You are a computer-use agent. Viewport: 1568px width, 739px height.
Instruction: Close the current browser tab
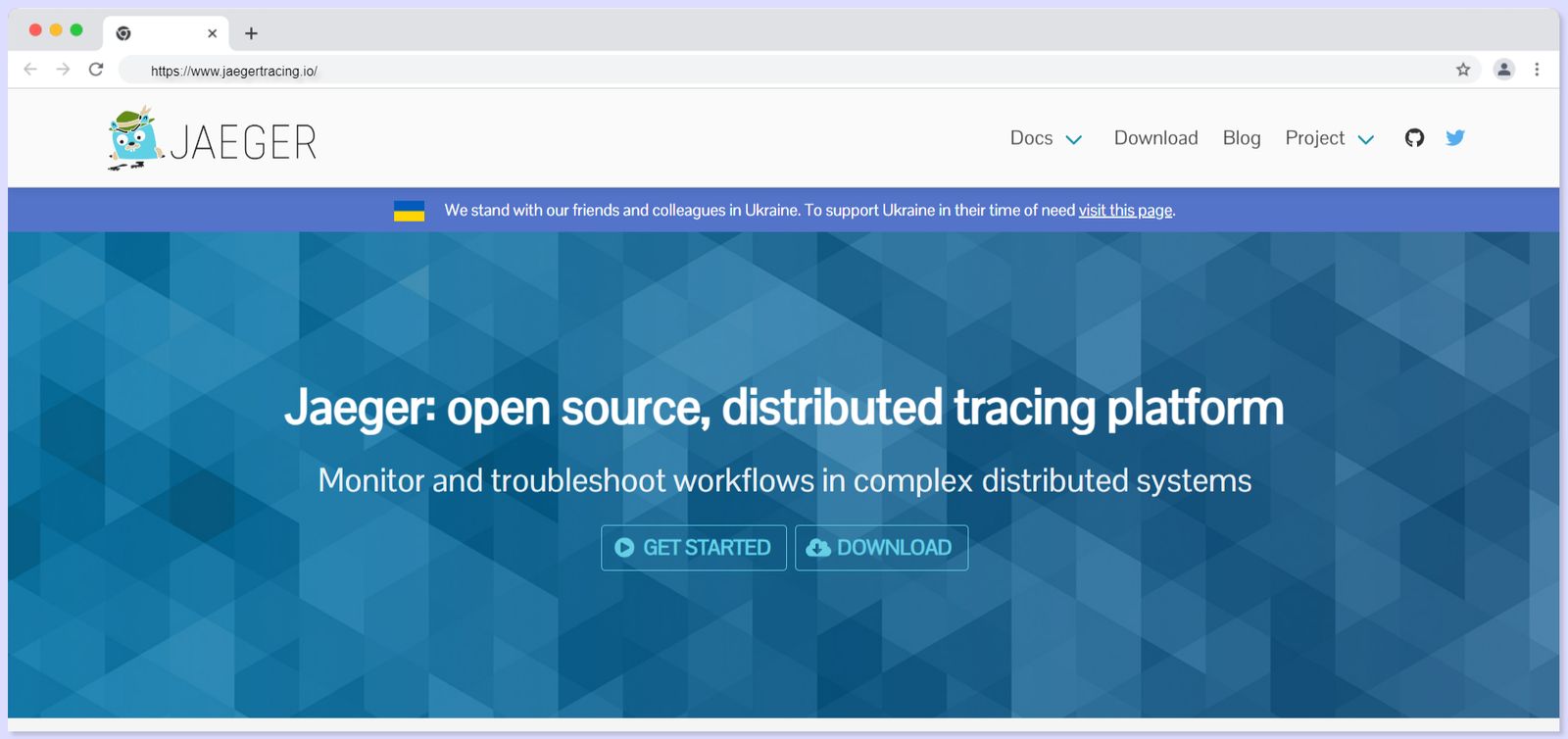[212, 33]
